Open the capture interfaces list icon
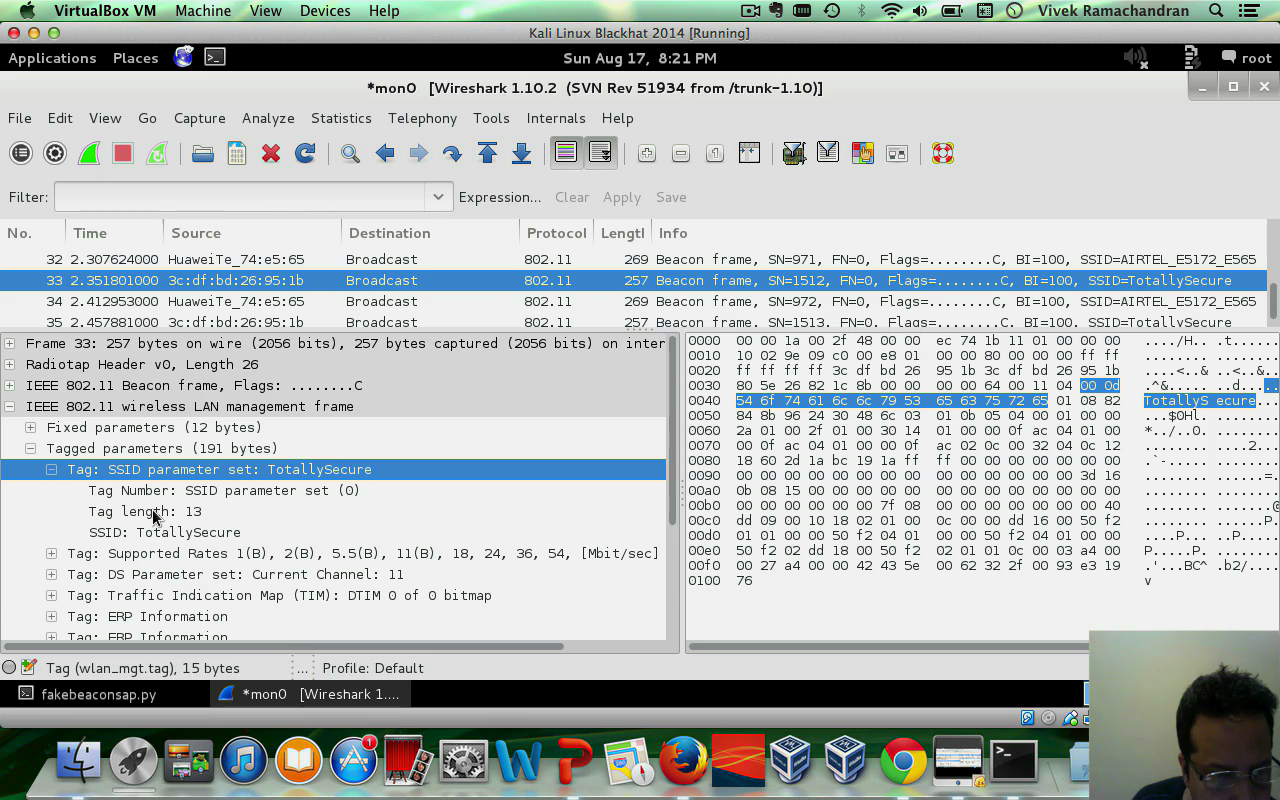The width and height of the screenshot is (1280, 800). [x=21, y=153]
